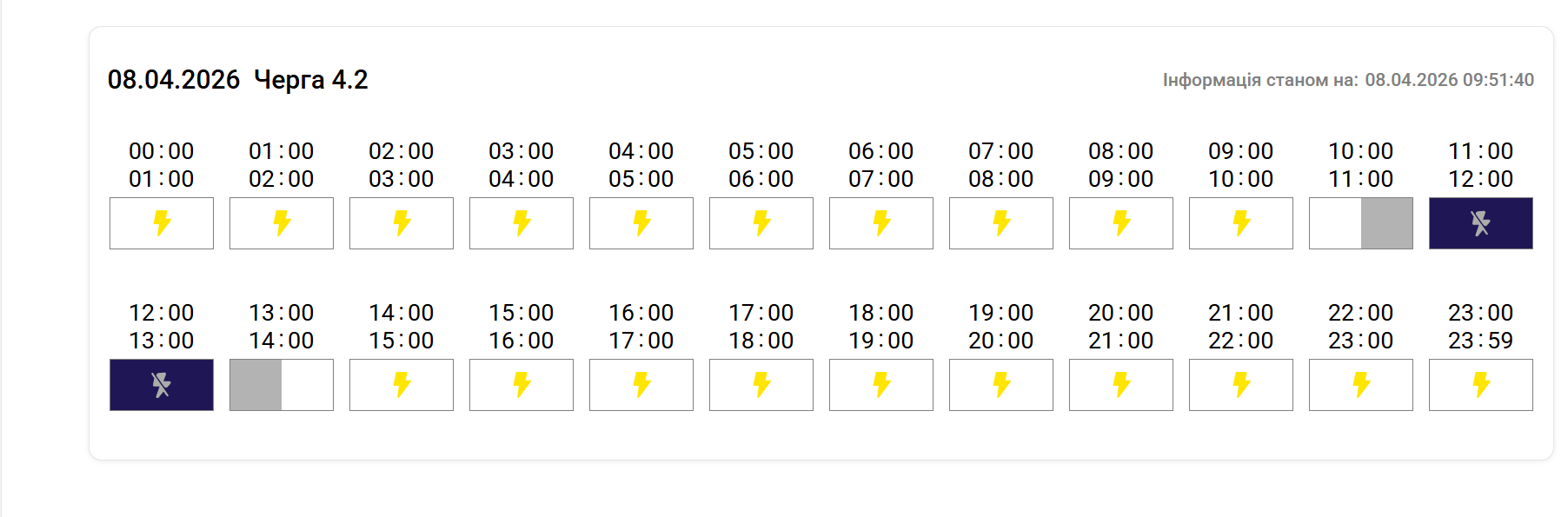1568x517 pixels.
Task: Click the date 08.04.2026 in the heading
Action: (174, 80)
